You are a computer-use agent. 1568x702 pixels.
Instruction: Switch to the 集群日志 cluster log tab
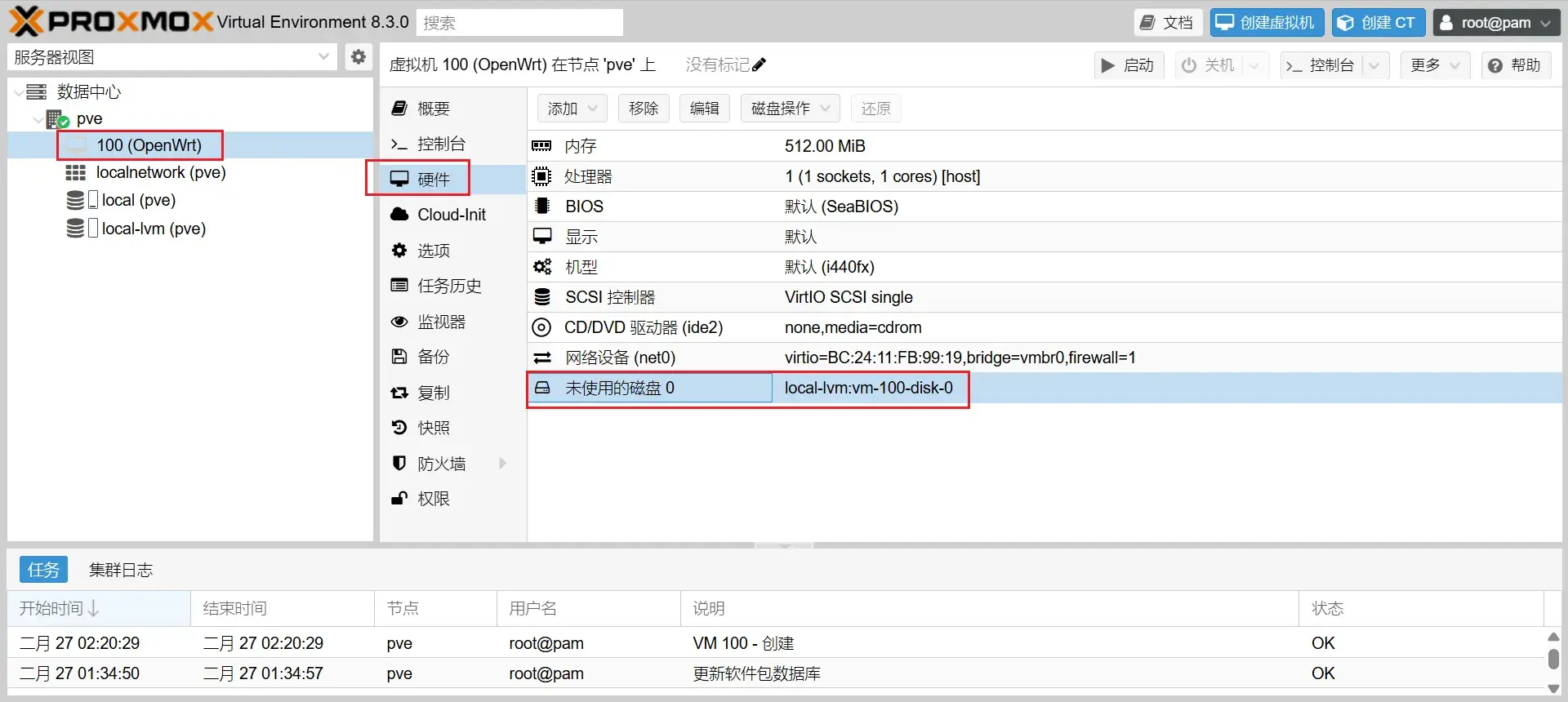pyautogui.click(x=121, y=570)
